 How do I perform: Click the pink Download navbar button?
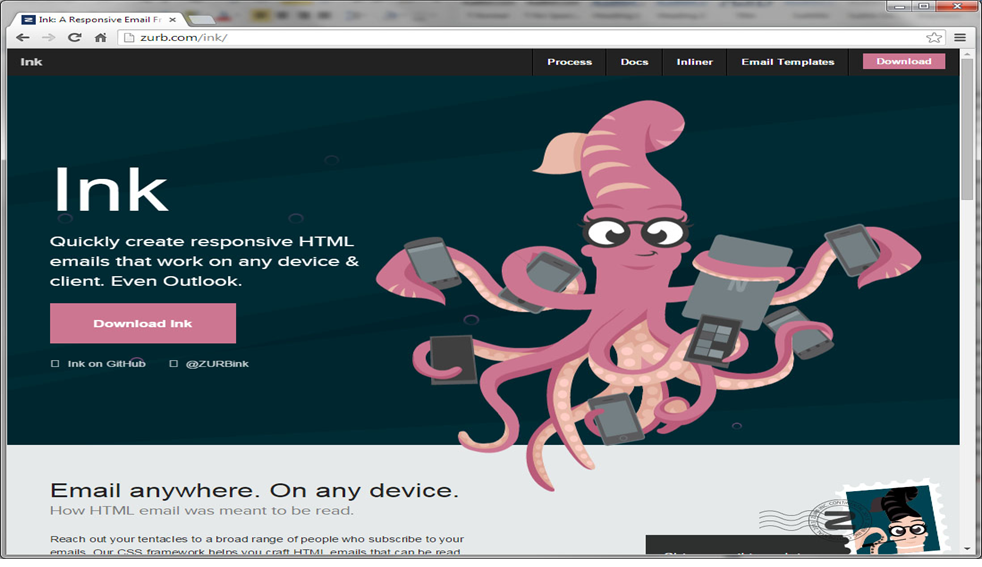[x=904, y=61]
